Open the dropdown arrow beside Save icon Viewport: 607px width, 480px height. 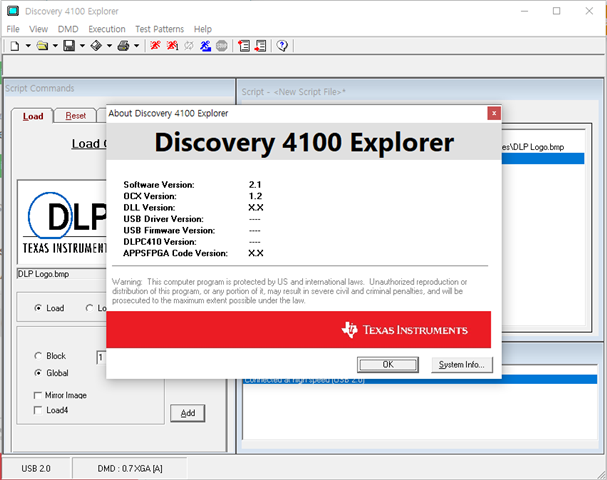click(82, 46)
